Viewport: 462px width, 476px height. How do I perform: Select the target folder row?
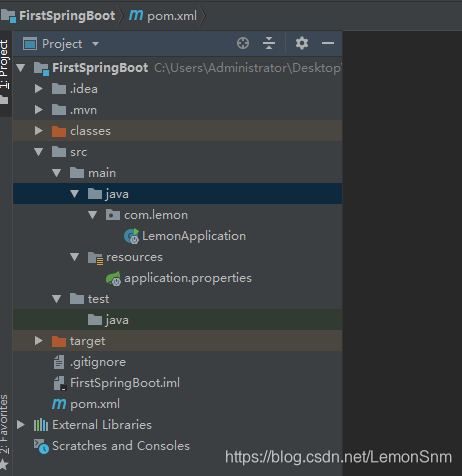(x=177, y=341)
